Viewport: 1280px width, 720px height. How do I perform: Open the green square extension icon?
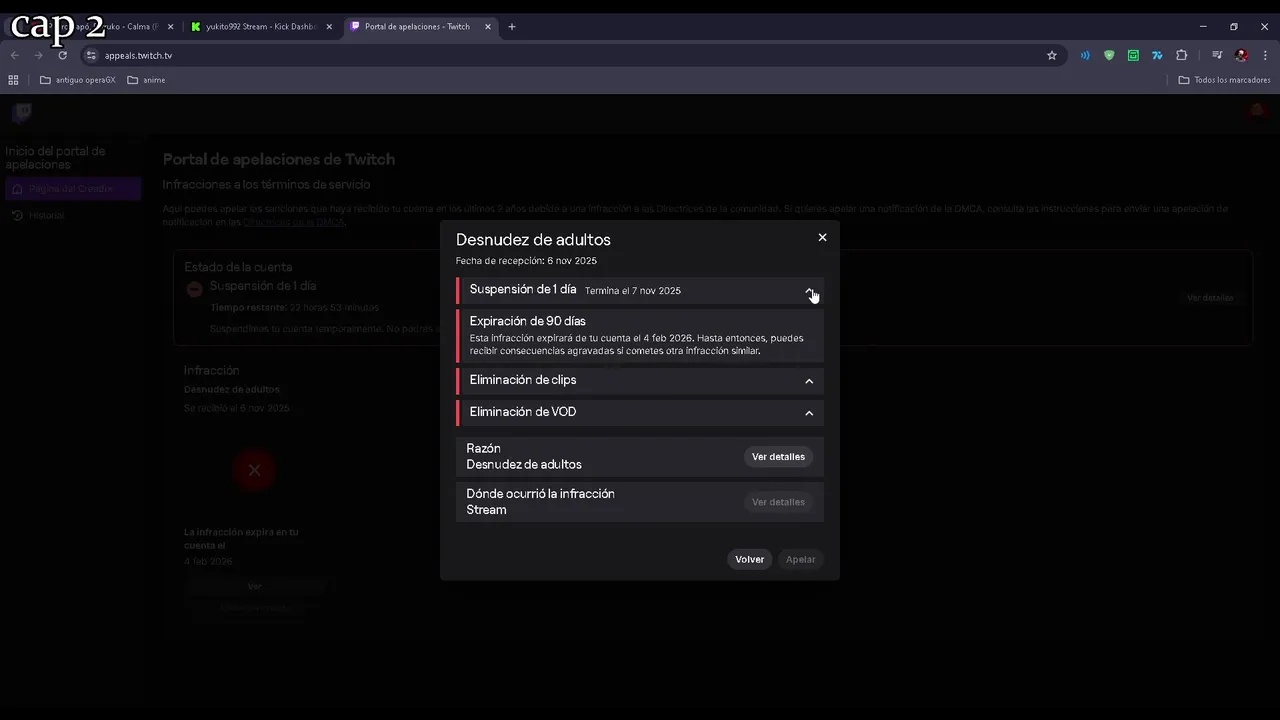click(x=1133, y=55)
